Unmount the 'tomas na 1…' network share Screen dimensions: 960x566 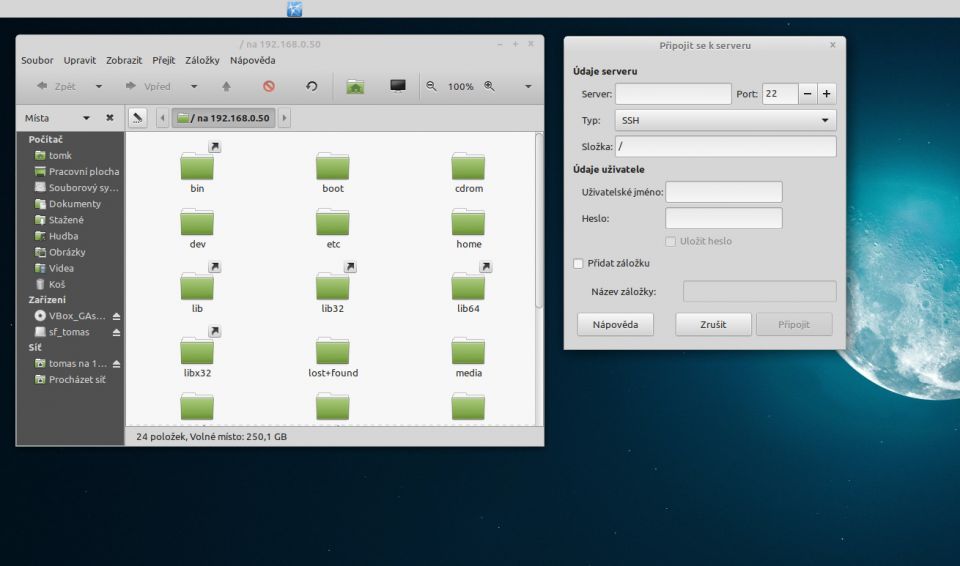[116, 363]
